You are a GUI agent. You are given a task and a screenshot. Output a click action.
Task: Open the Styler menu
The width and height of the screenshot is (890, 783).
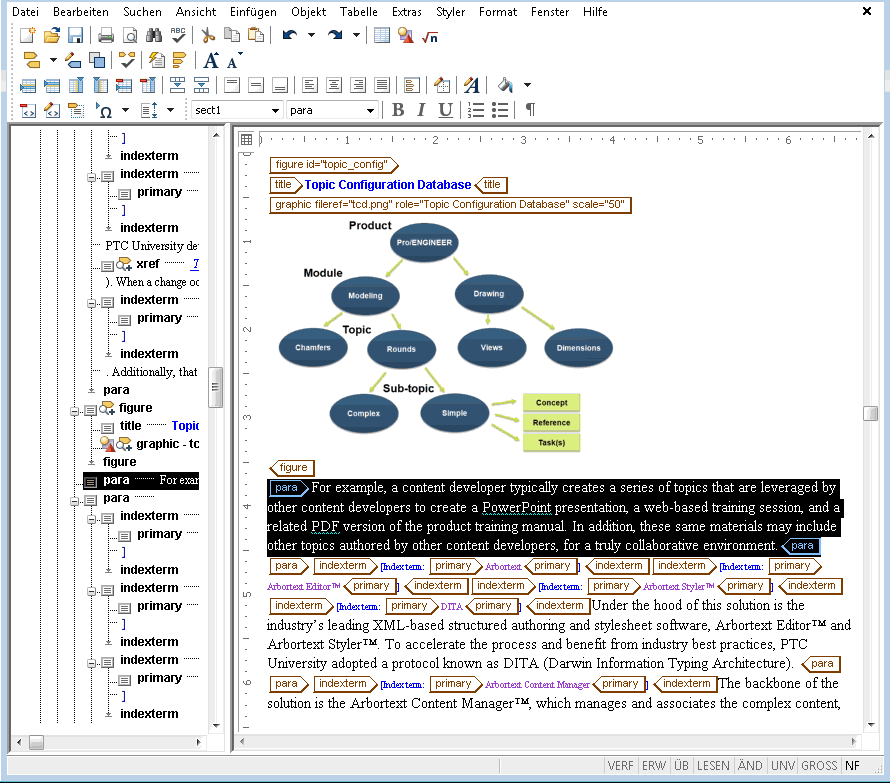tap(450, 12)
